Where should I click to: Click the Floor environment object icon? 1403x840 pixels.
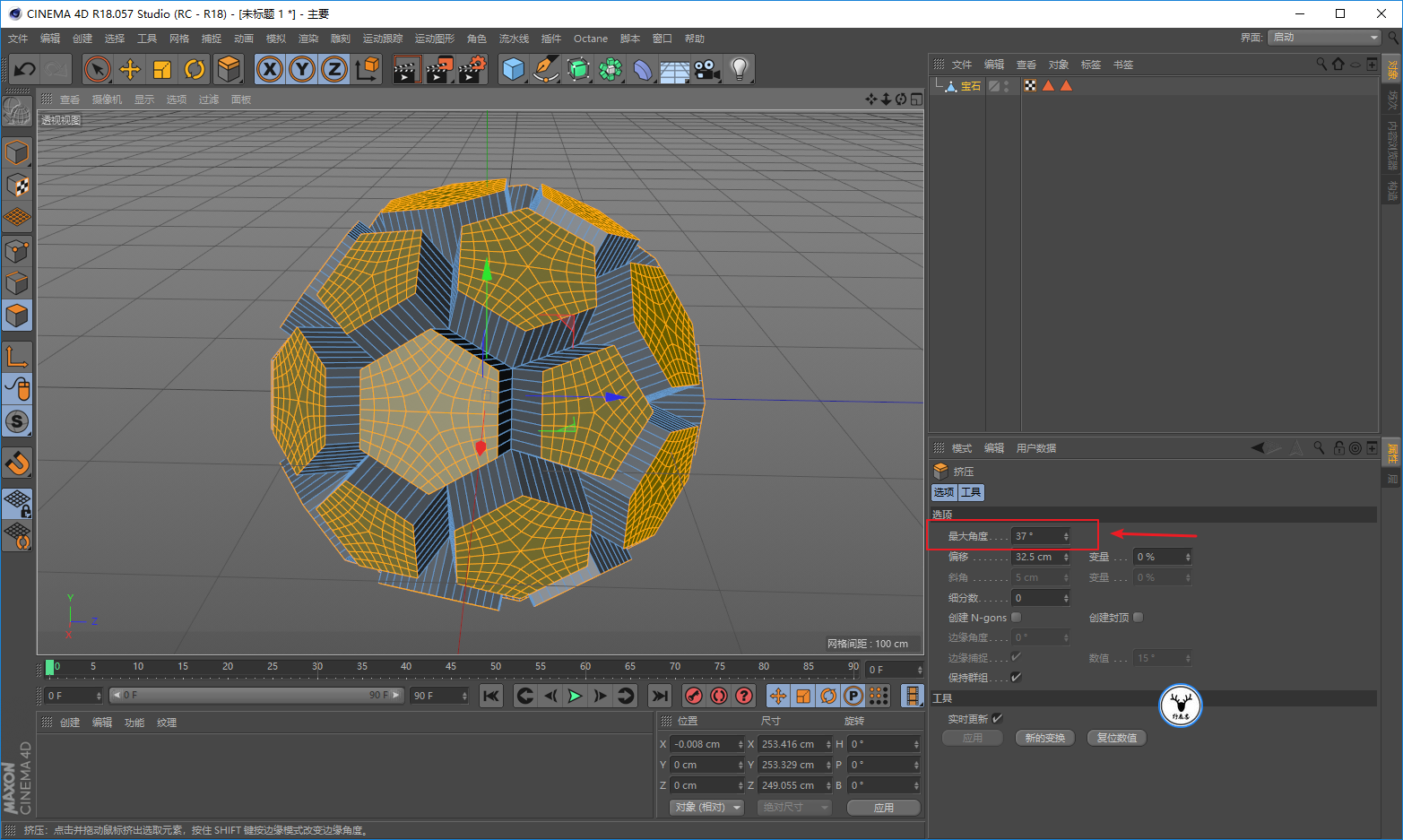[x=675, y=69]
